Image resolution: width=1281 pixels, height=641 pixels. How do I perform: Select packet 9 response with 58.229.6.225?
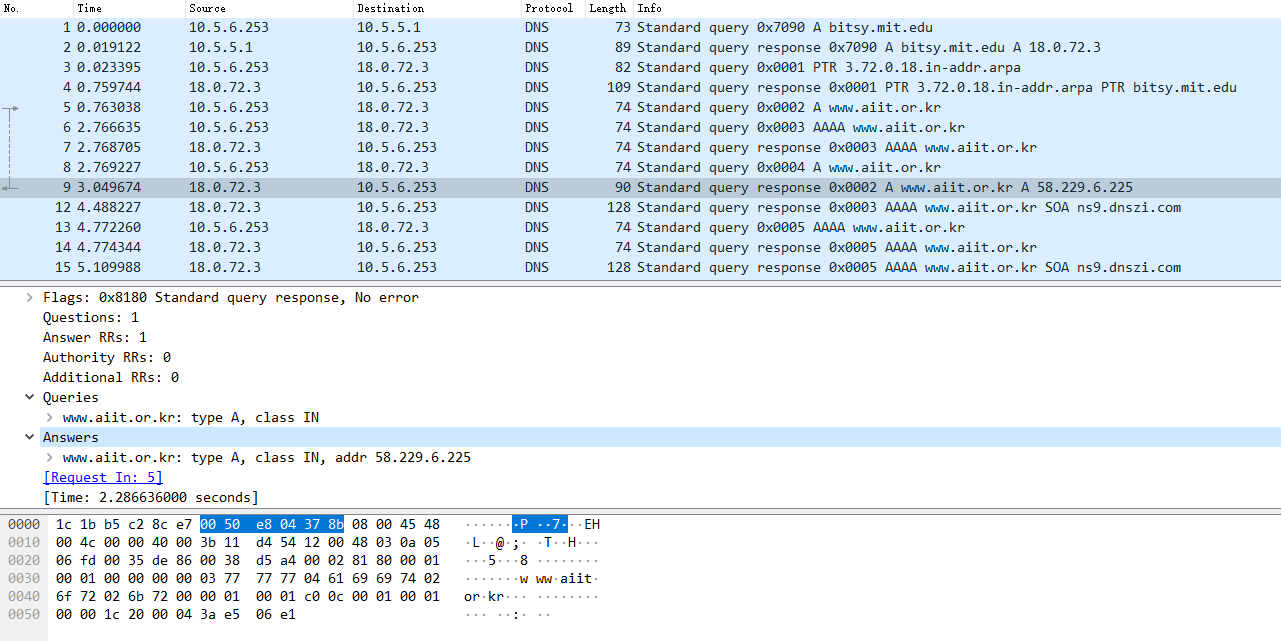point(640,187)
